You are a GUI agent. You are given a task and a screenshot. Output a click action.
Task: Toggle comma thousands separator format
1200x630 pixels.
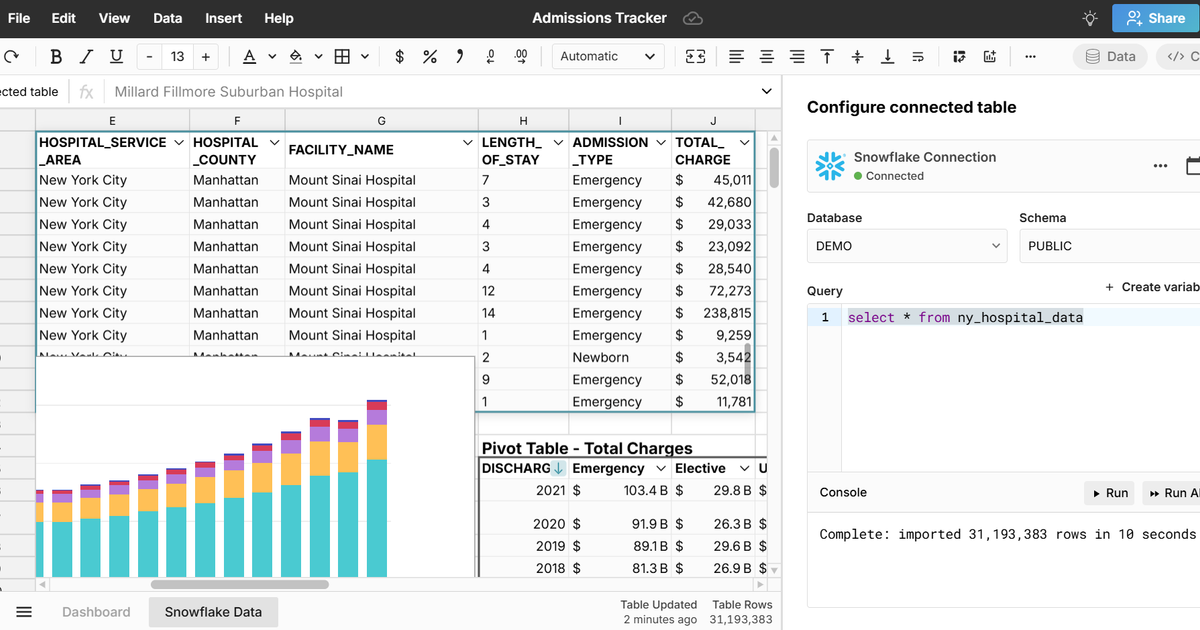pos(460,57)
